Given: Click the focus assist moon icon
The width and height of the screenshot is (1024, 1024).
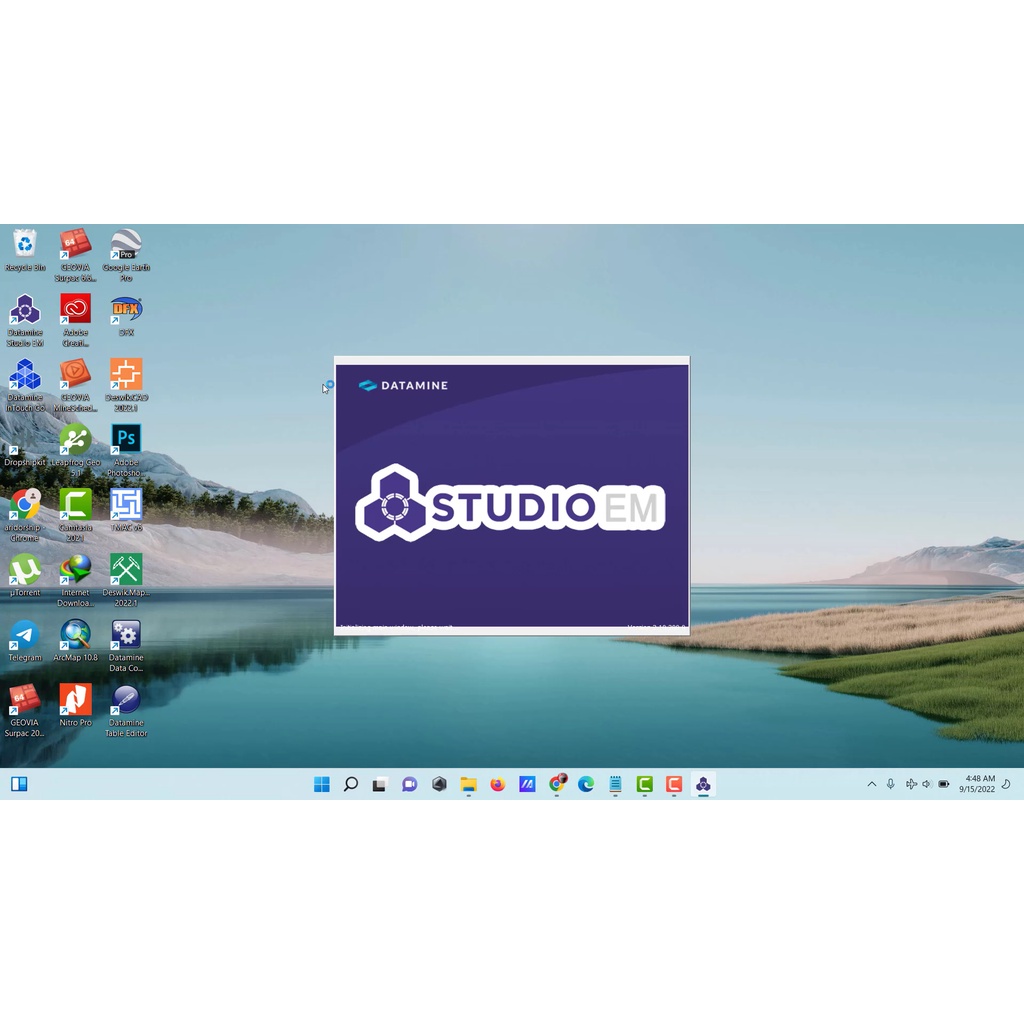Looking at the screenshot, I should tap(1006, 784).
